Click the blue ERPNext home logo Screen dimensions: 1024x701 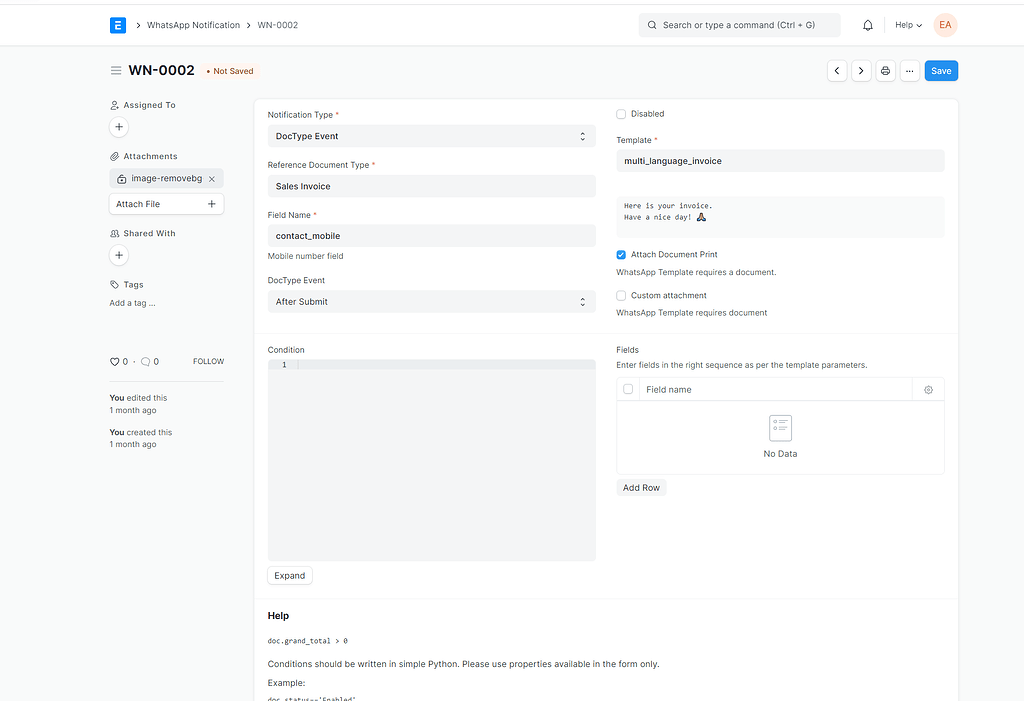click(x=118, y=25)
